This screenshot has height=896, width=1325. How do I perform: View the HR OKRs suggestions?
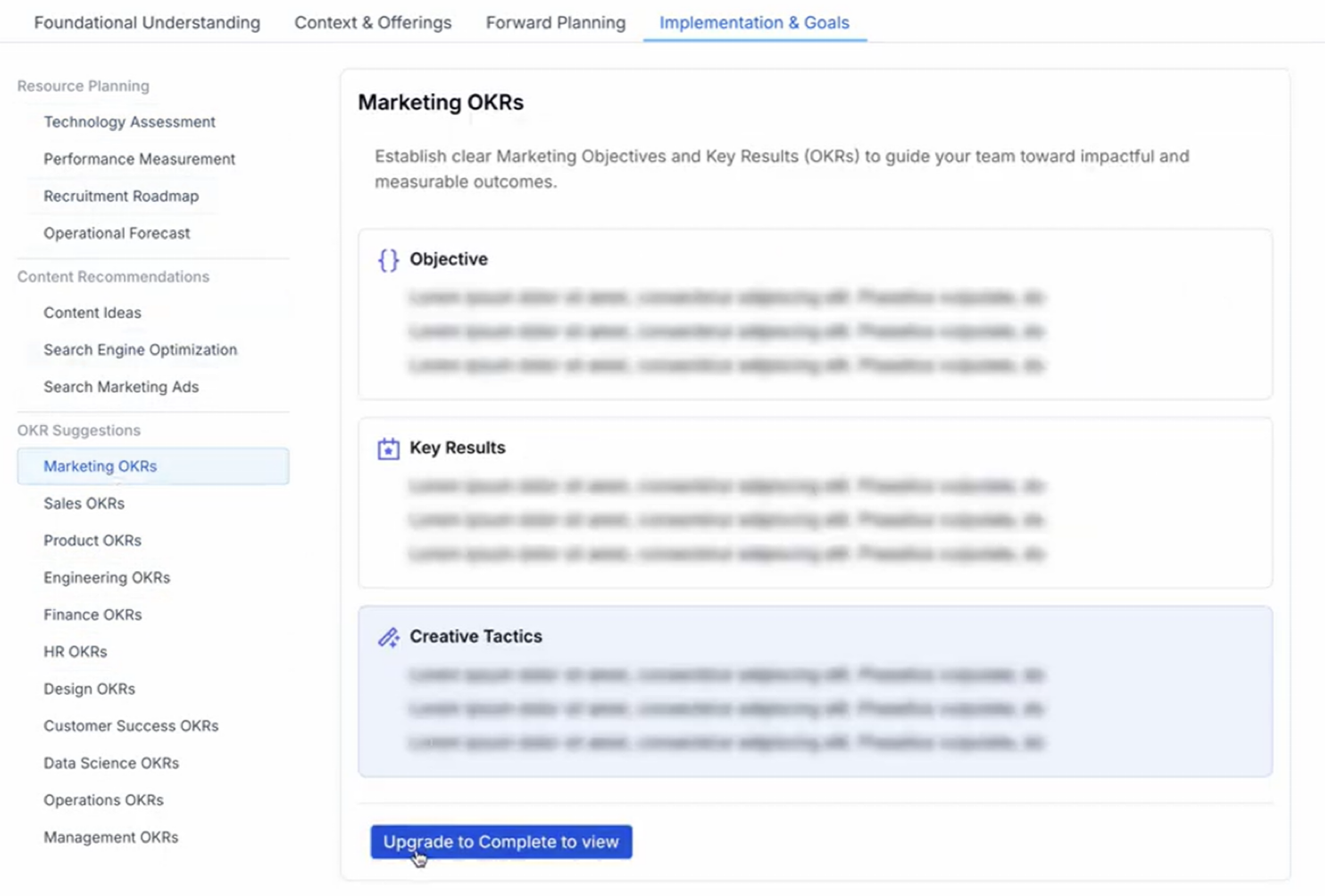click(75, 652)
